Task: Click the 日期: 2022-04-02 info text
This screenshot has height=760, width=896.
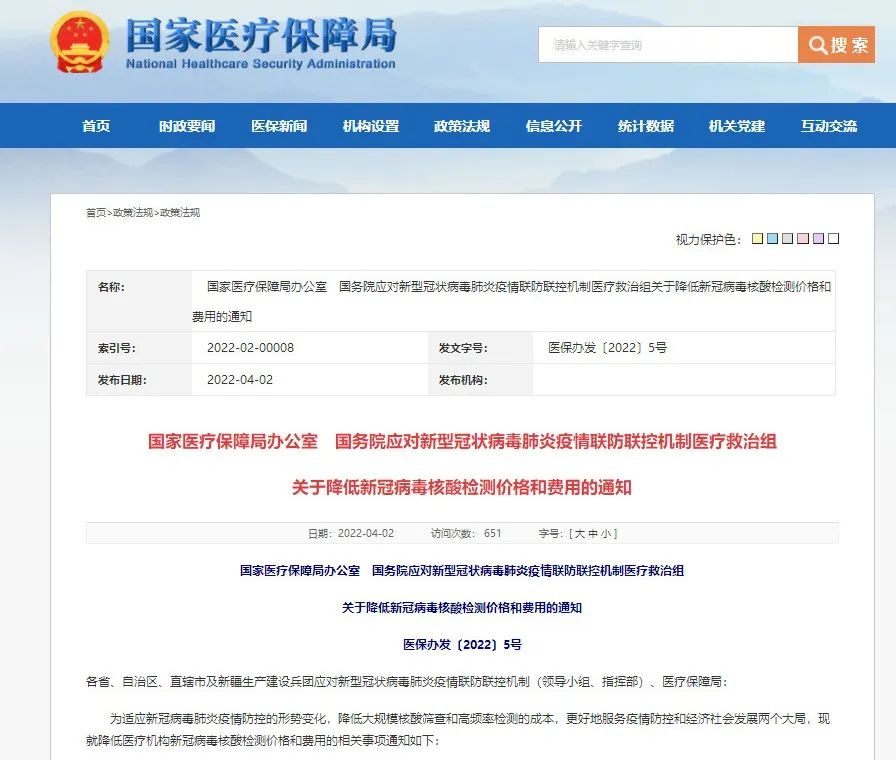Action: click(351, 534)
